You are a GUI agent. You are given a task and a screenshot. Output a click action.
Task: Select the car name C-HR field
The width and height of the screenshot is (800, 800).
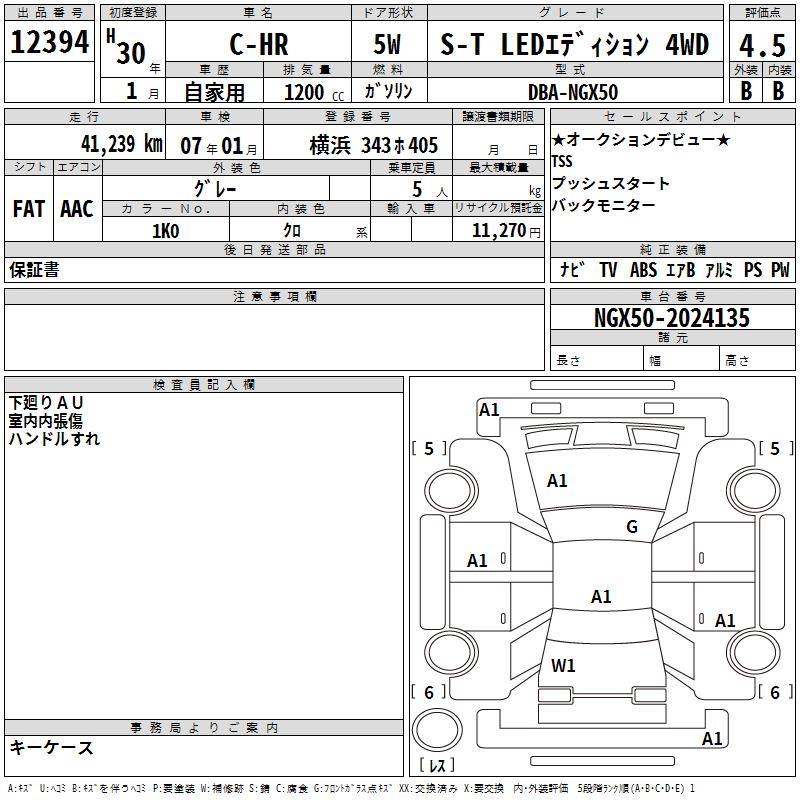coord(257,45)
